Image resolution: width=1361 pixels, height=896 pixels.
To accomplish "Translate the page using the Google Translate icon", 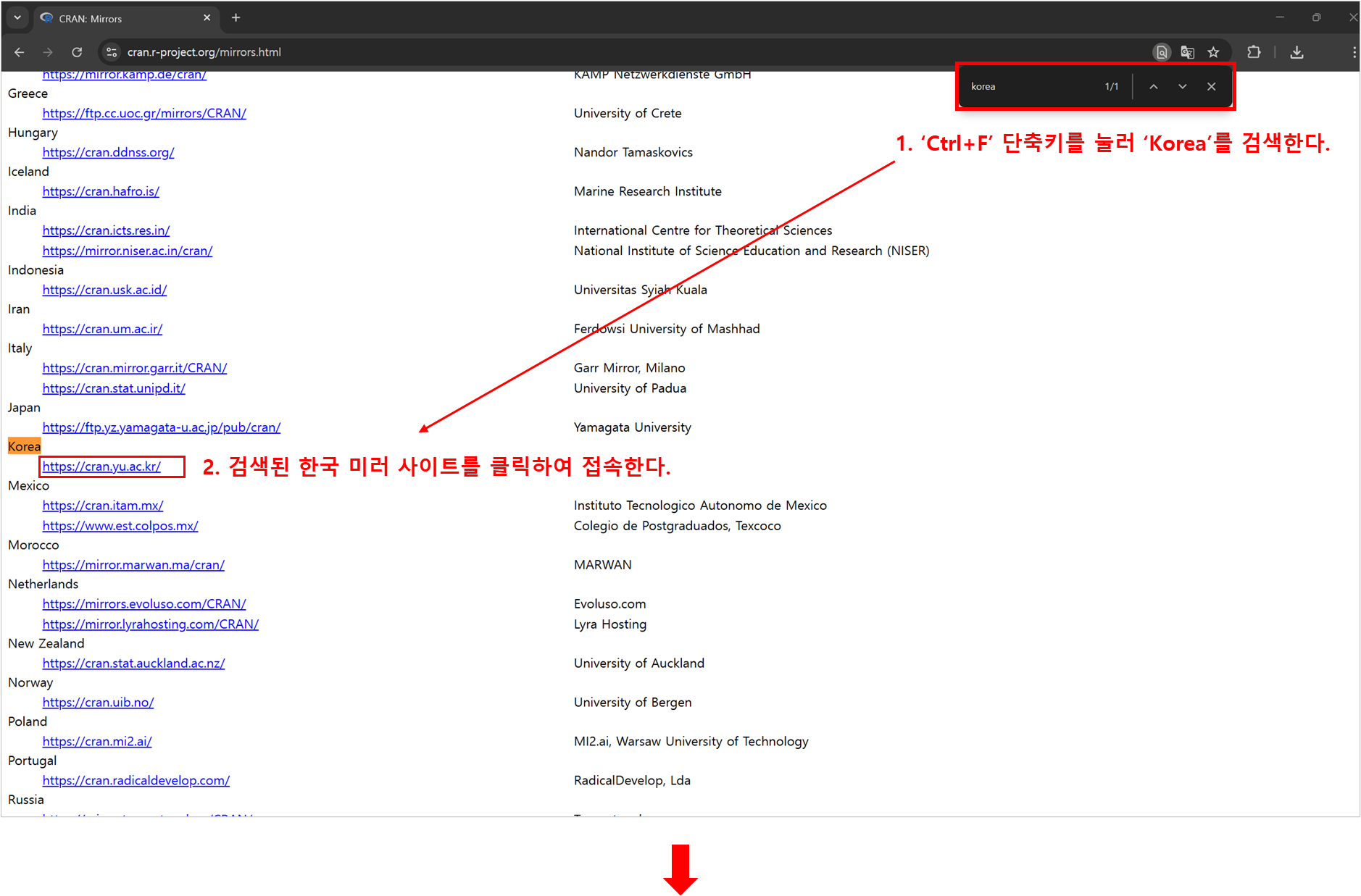I will click(1188, 51).
